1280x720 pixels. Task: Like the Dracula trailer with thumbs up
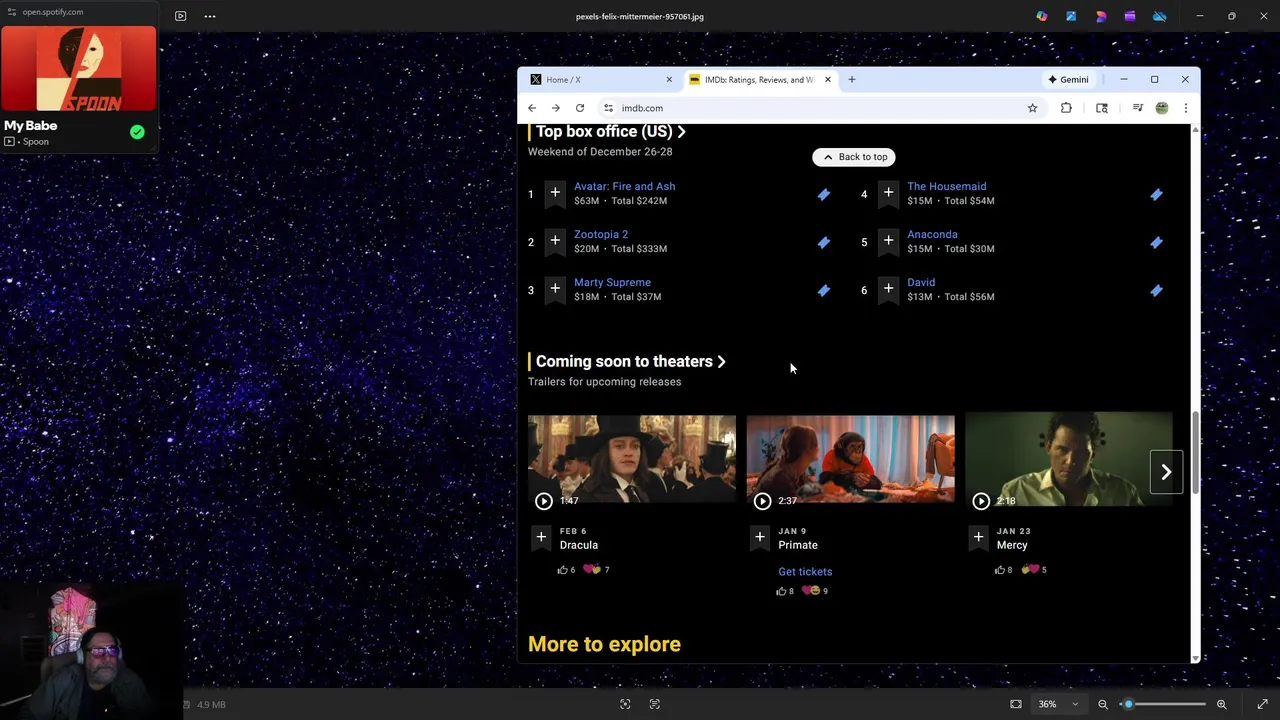pyautogui.click(x=563, y=570)
